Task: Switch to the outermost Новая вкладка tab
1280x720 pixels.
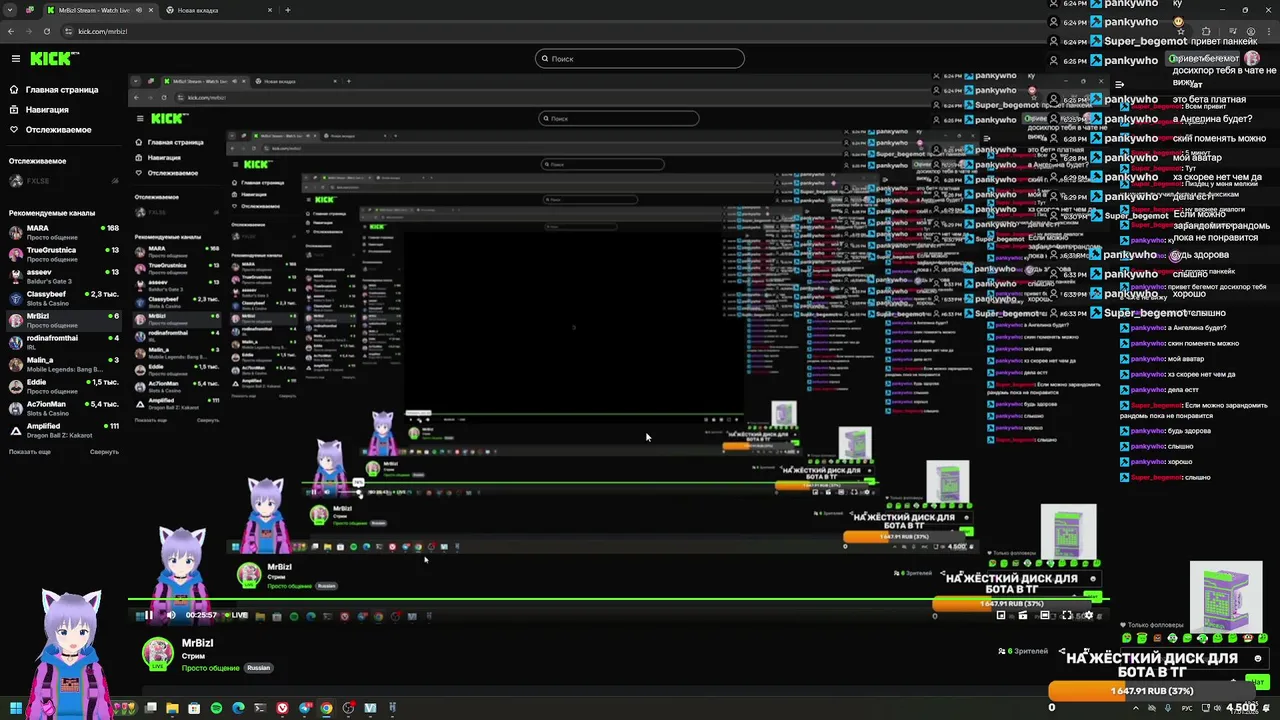Action: click(x=218, y=10)
